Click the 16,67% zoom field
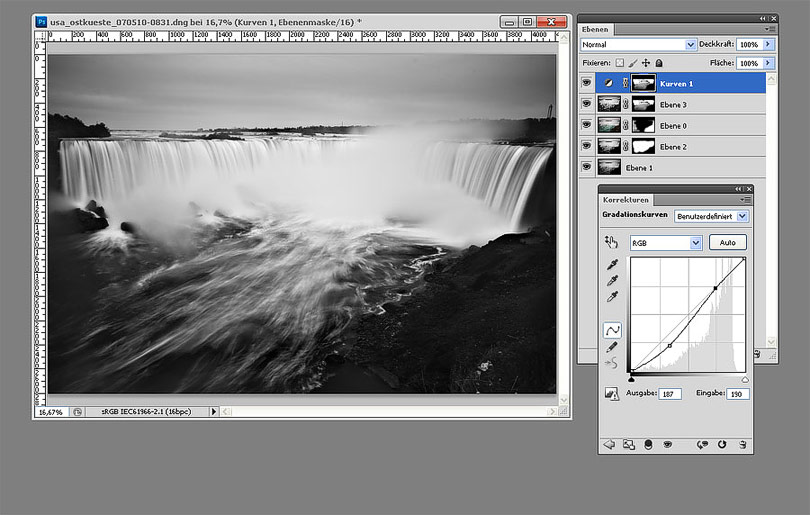This screenshot has height=515, width=810. pyautogui.click(x=51, y=412)
